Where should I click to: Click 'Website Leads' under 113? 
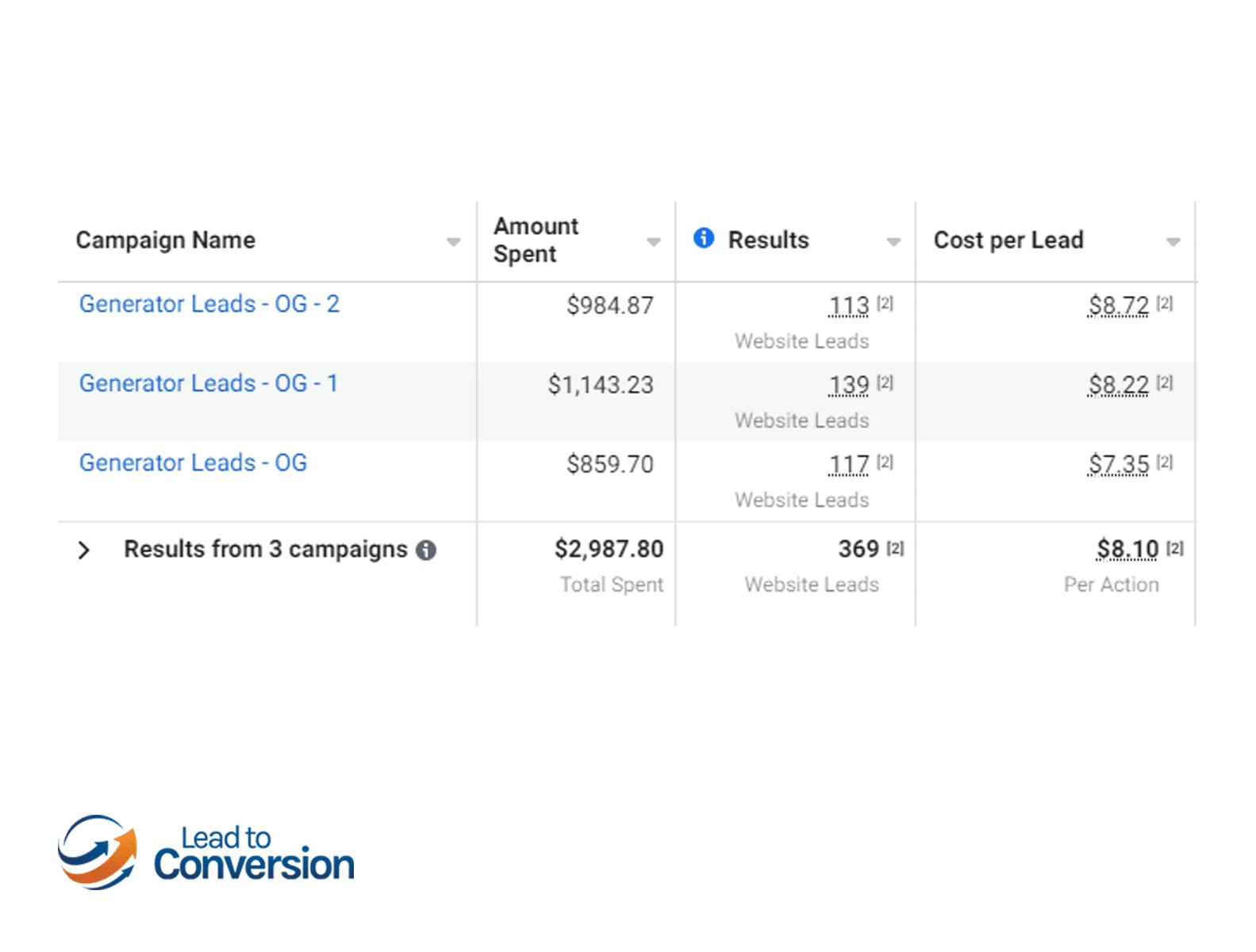801,341
